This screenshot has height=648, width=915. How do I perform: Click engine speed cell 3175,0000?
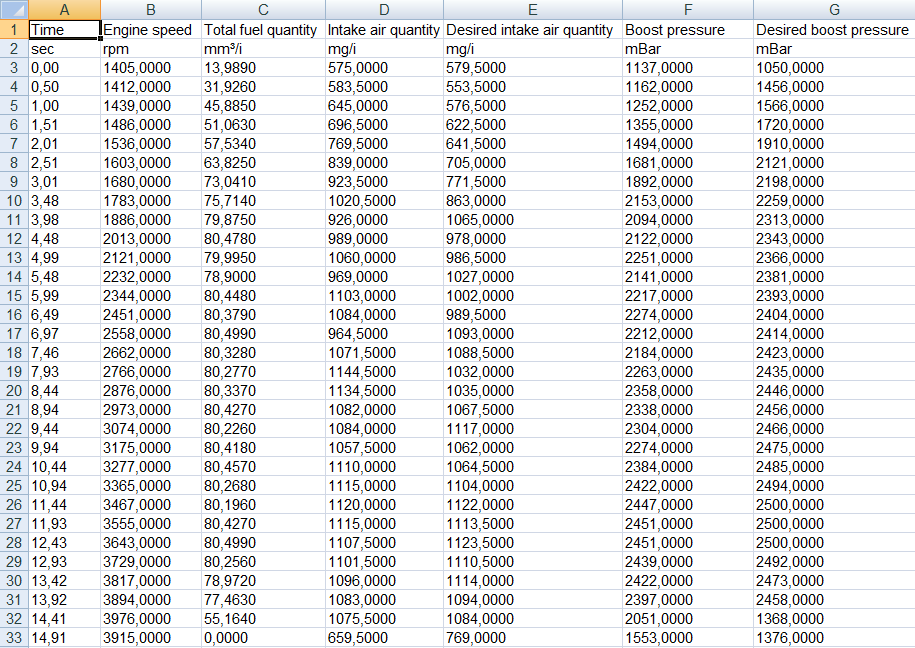click(x=151, y=448)
